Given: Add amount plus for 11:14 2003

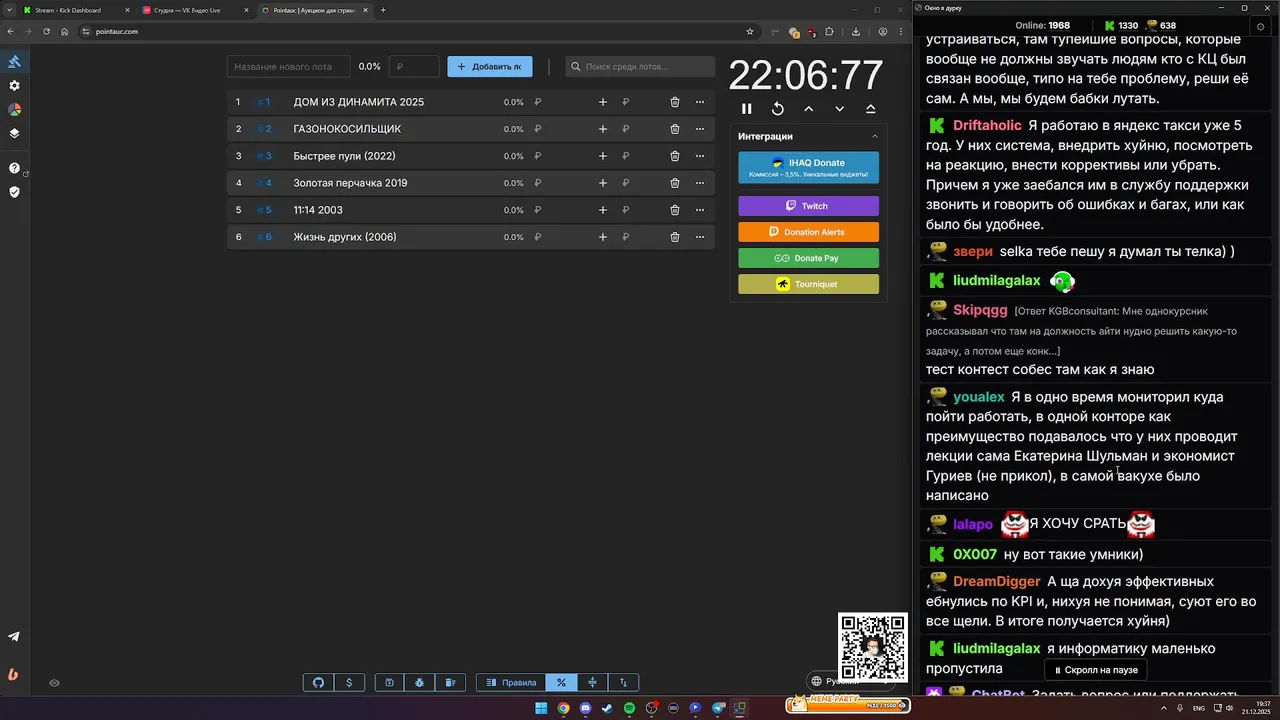Looking at the screenshot, I should tap(602, 210).
